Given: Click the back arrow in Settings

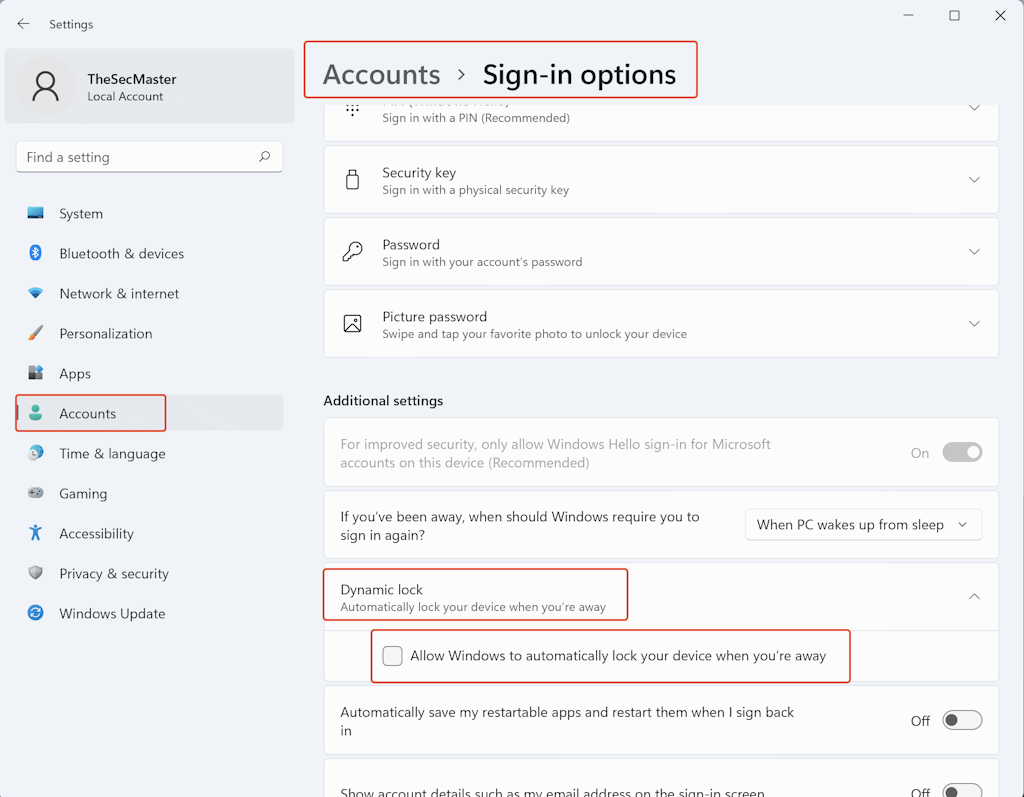Looking at the screenshot, I should (x=24, y=24).
